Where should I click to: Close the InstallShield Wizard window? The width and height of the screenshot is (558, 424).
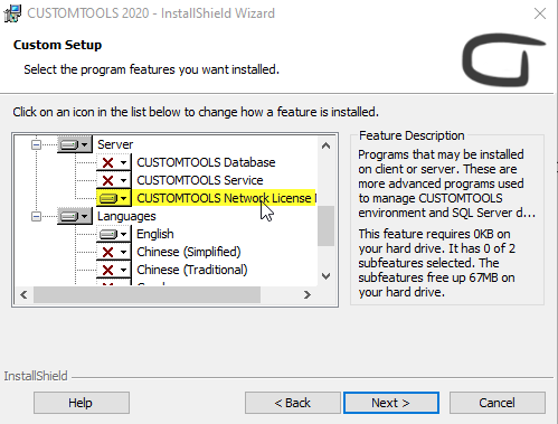point(540,14)
